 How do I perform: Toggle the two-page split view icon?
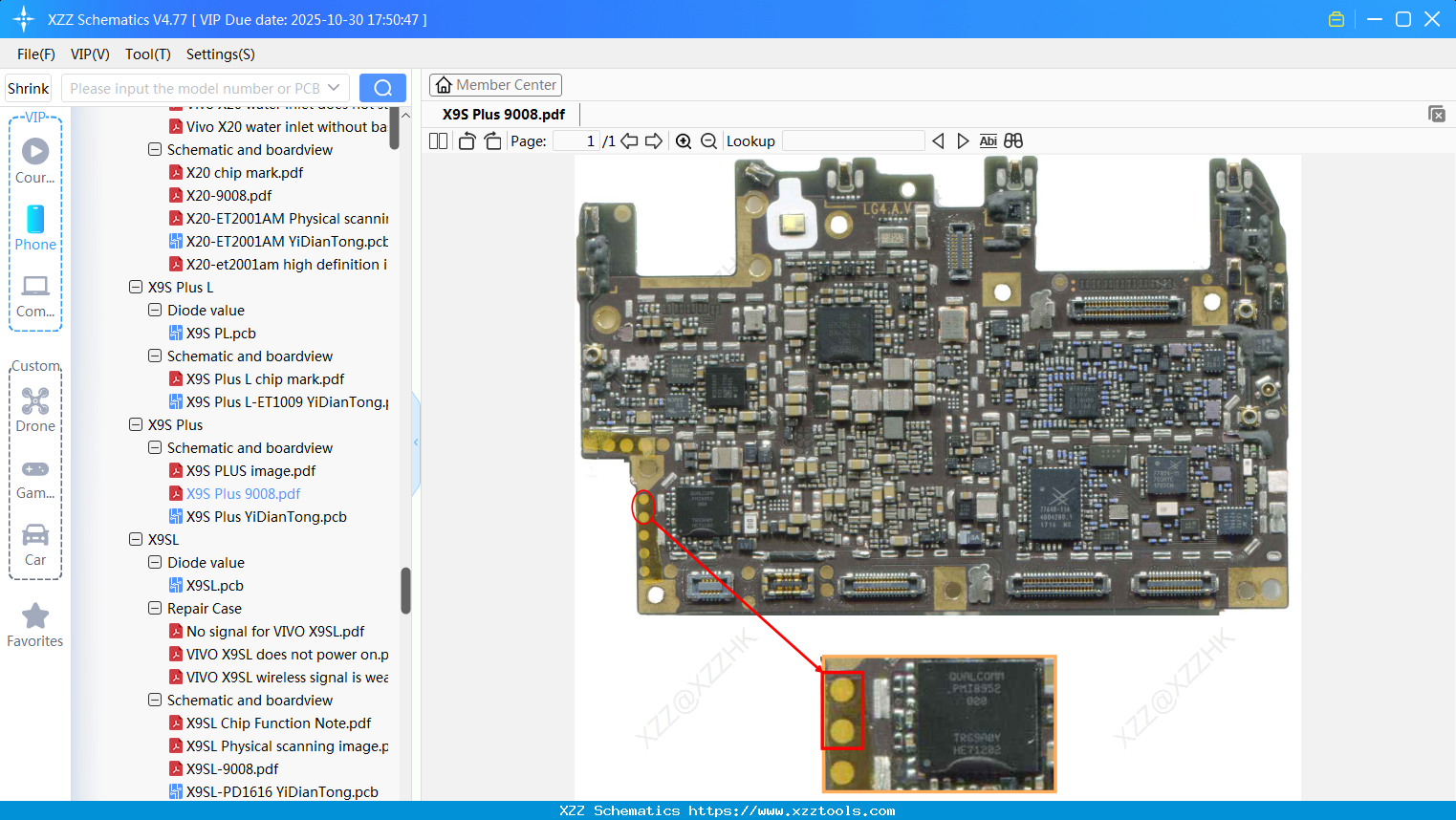pyautogui.click(x=438, y=141)
